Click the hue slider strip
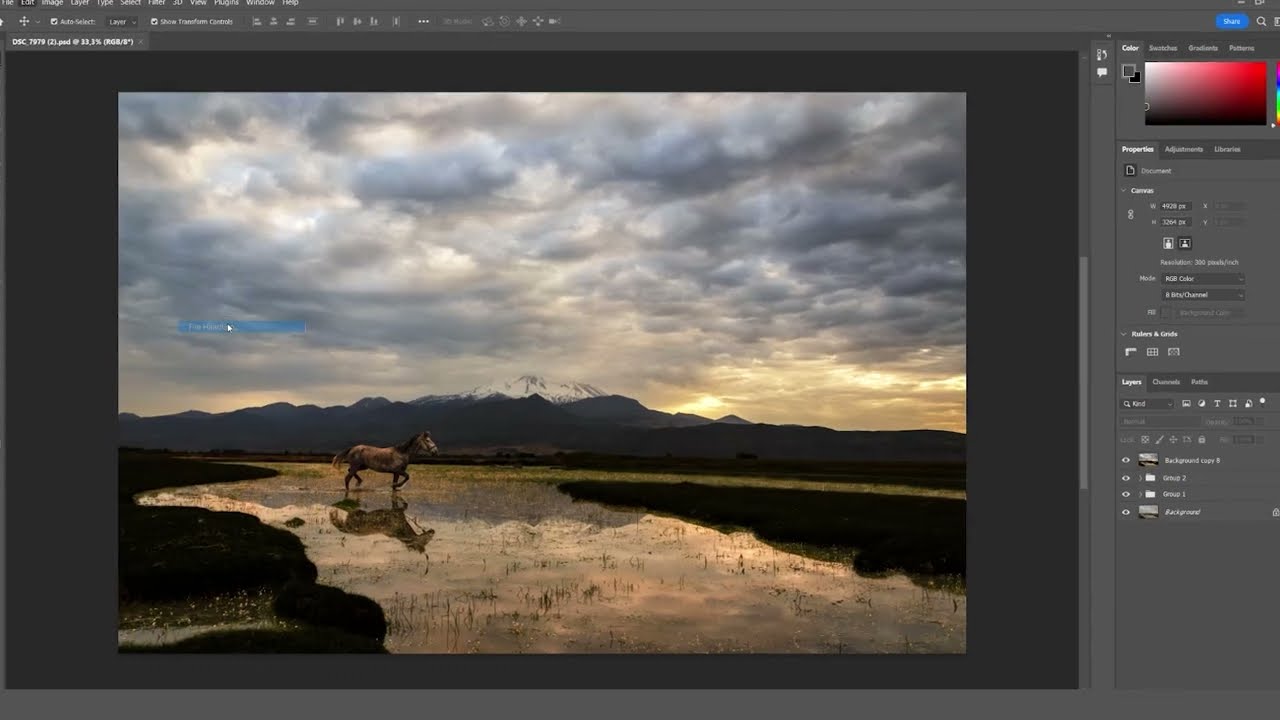Image resolution: width=1280 pixels, height=720 pixels. coord(1277,94)
